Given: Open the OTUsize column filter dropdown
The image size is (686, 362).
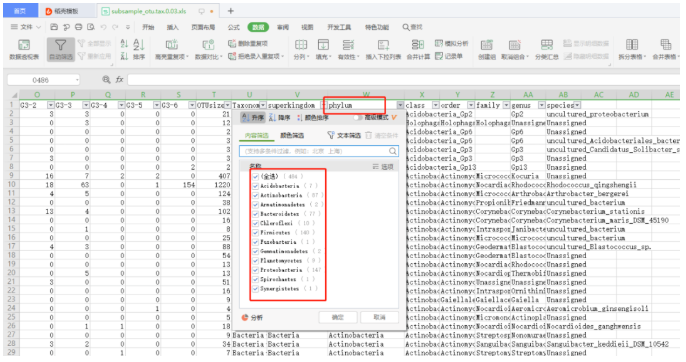Looking at the screenshot, I should (x=228, y=105).
